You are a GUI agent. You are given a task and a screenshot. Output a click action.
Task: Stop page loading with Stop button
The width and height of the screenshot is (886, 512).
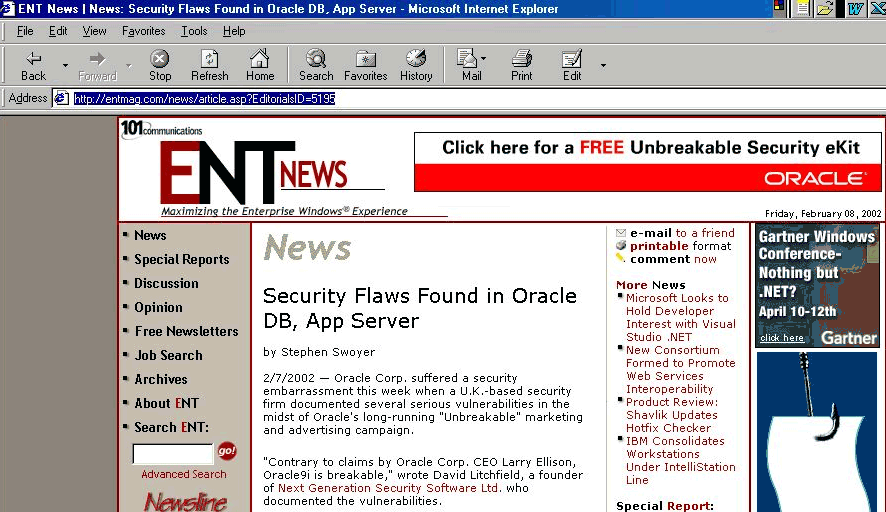click(x=160, y=66)
